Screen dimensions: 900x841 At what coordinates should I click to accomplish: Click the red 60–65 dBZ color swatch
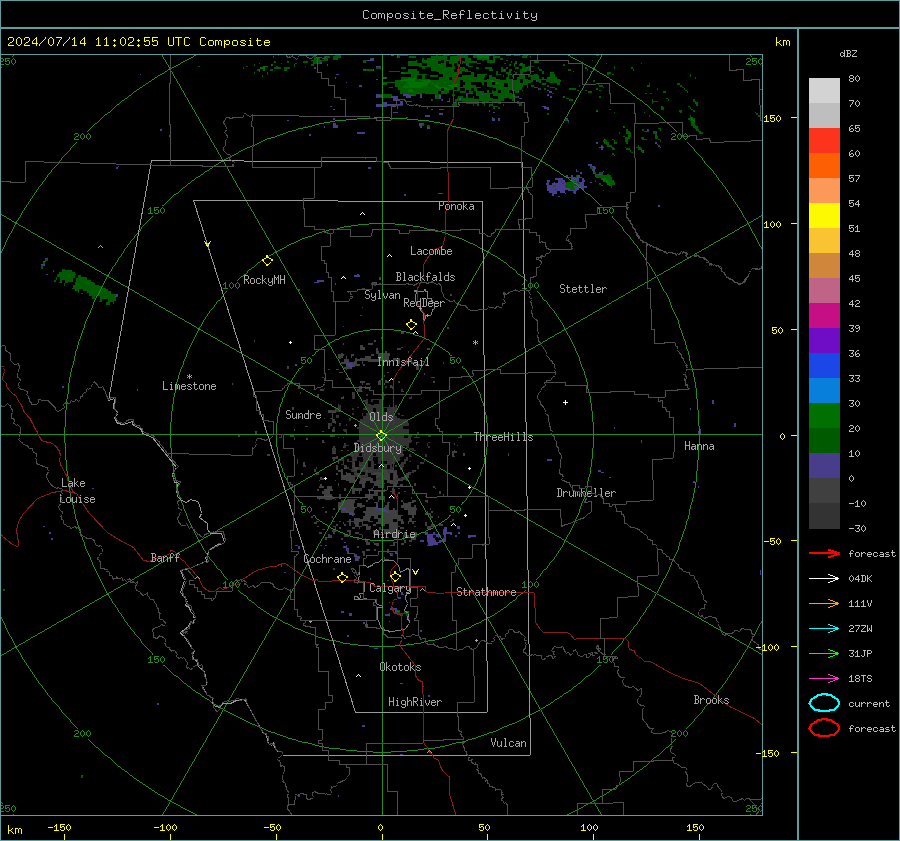824,141
